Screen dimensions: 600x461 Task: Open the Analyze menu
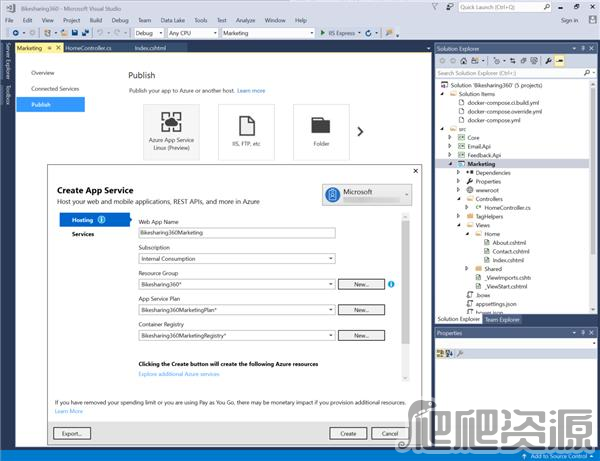pos(245,20)
